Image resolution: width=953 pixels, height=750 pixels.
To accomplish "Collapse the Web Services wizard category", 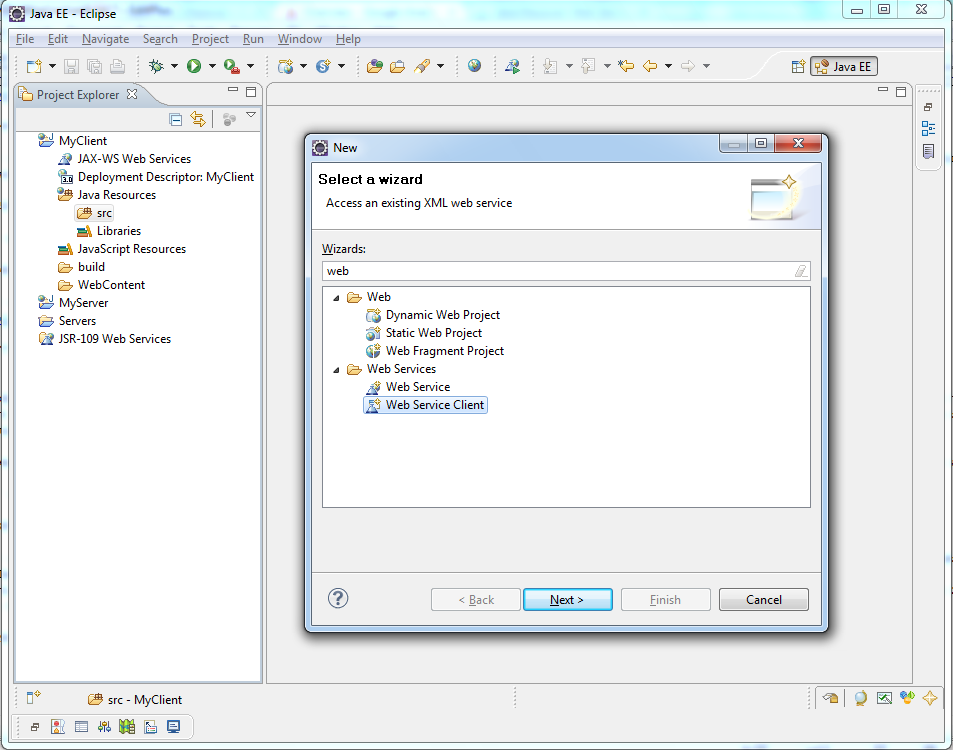I will (336, 369).
